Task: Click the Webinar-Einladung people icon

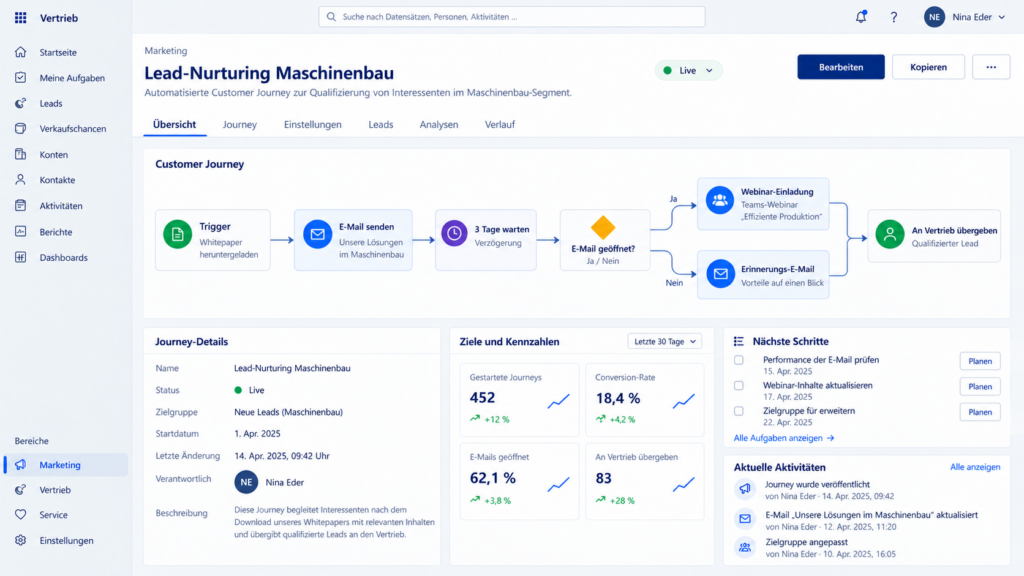Action: [720, 200]
